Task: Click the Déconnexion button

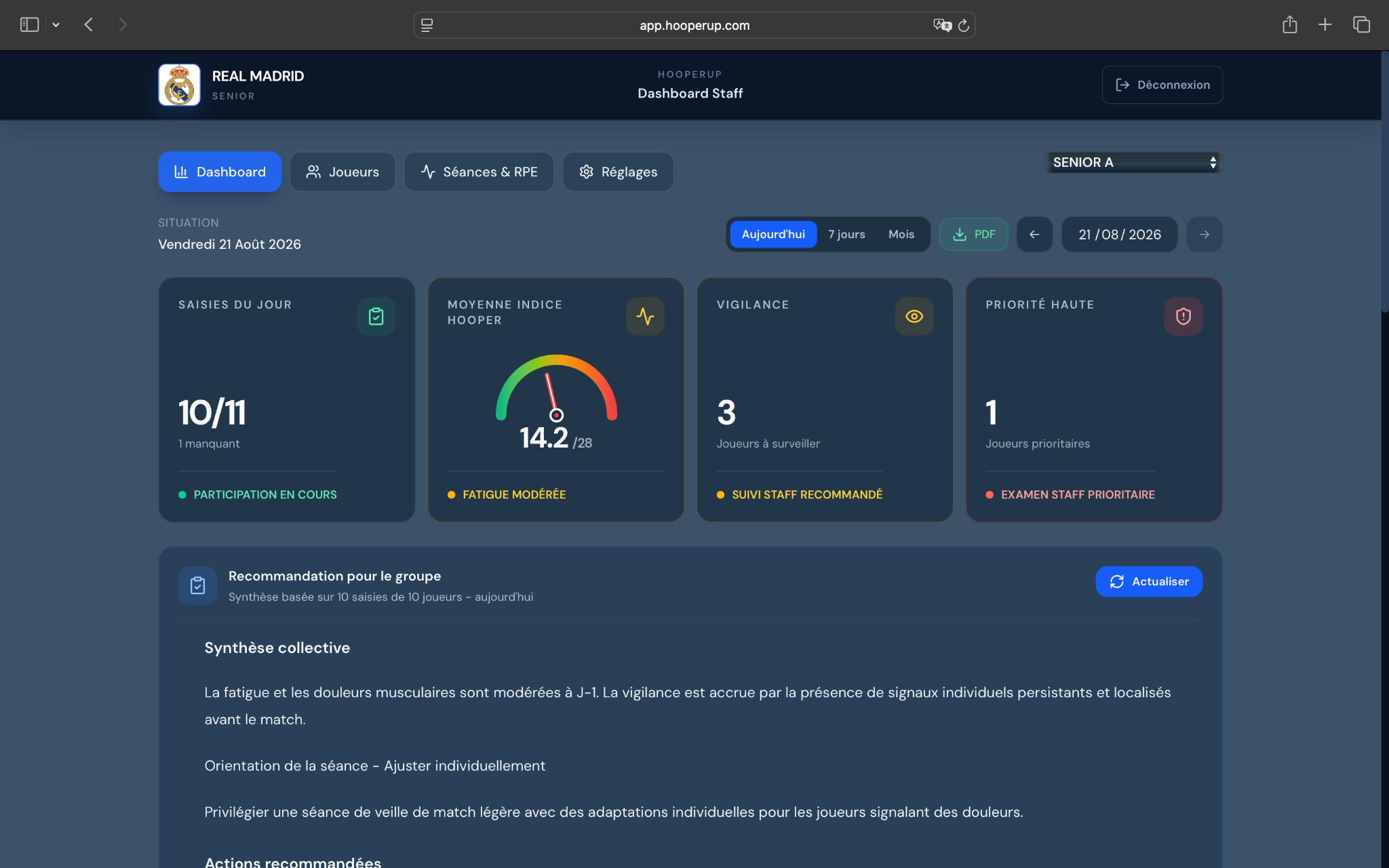Action: [x=1162, y=85]
